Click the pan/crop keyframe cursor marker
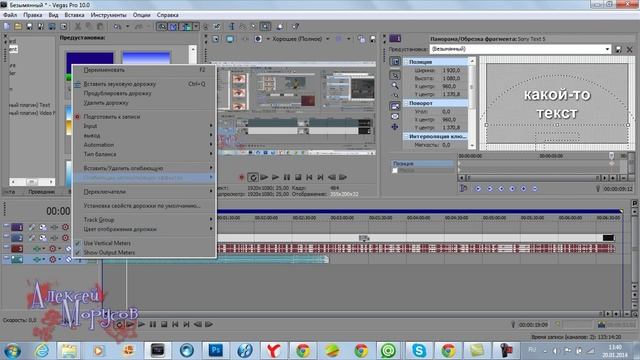 (611, 156)
